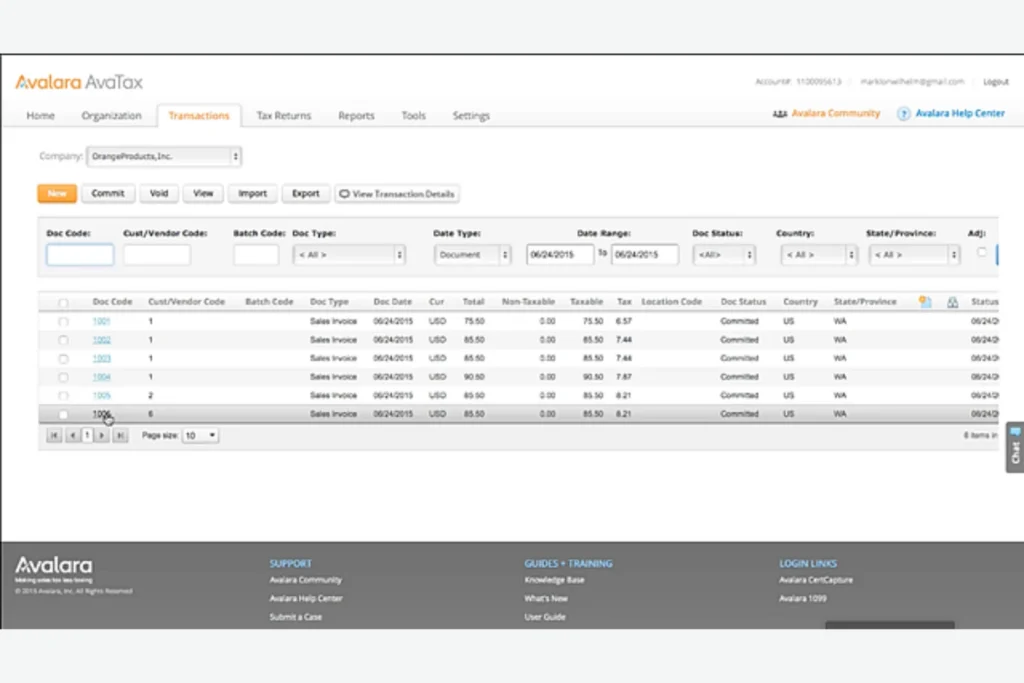
Task: Open the Reports tab
Action: point(356,116)
